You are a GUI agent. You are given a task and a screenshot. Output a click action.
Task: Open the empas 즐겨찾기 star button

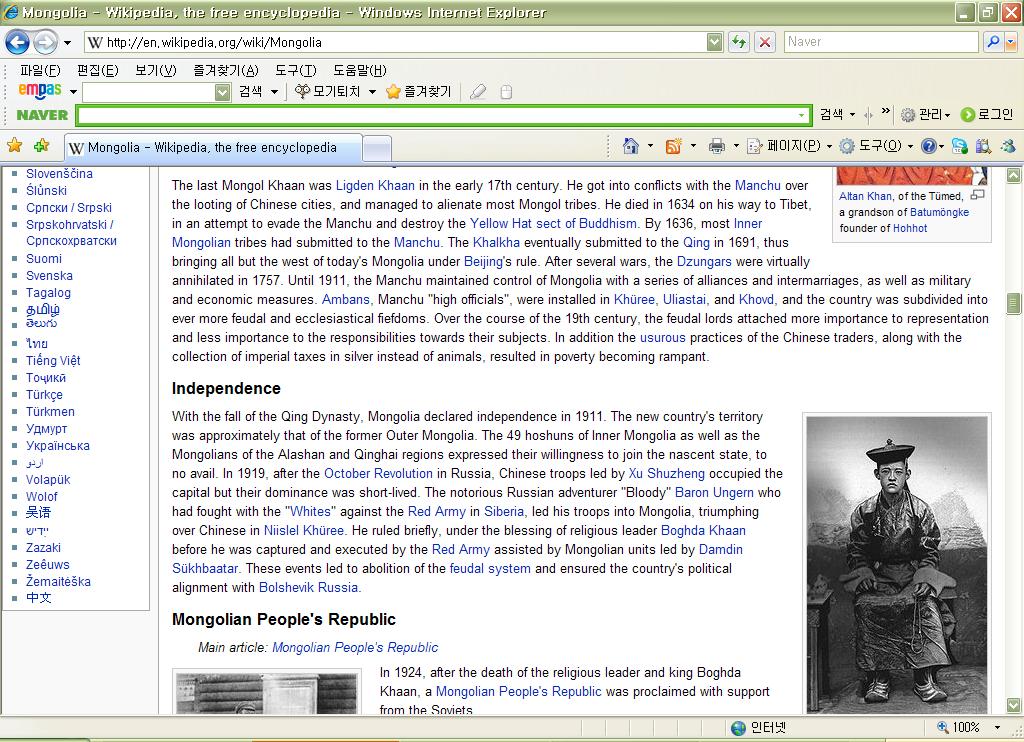pos(419,91)
